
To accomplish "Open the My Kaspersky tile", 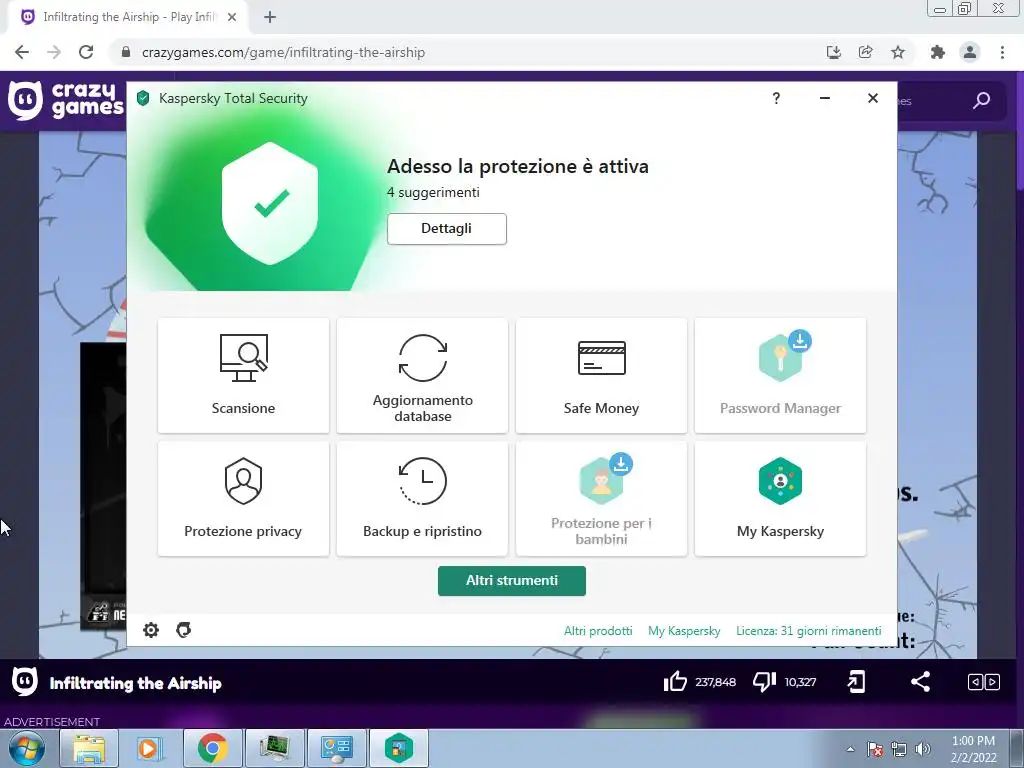I will point(780,499).
